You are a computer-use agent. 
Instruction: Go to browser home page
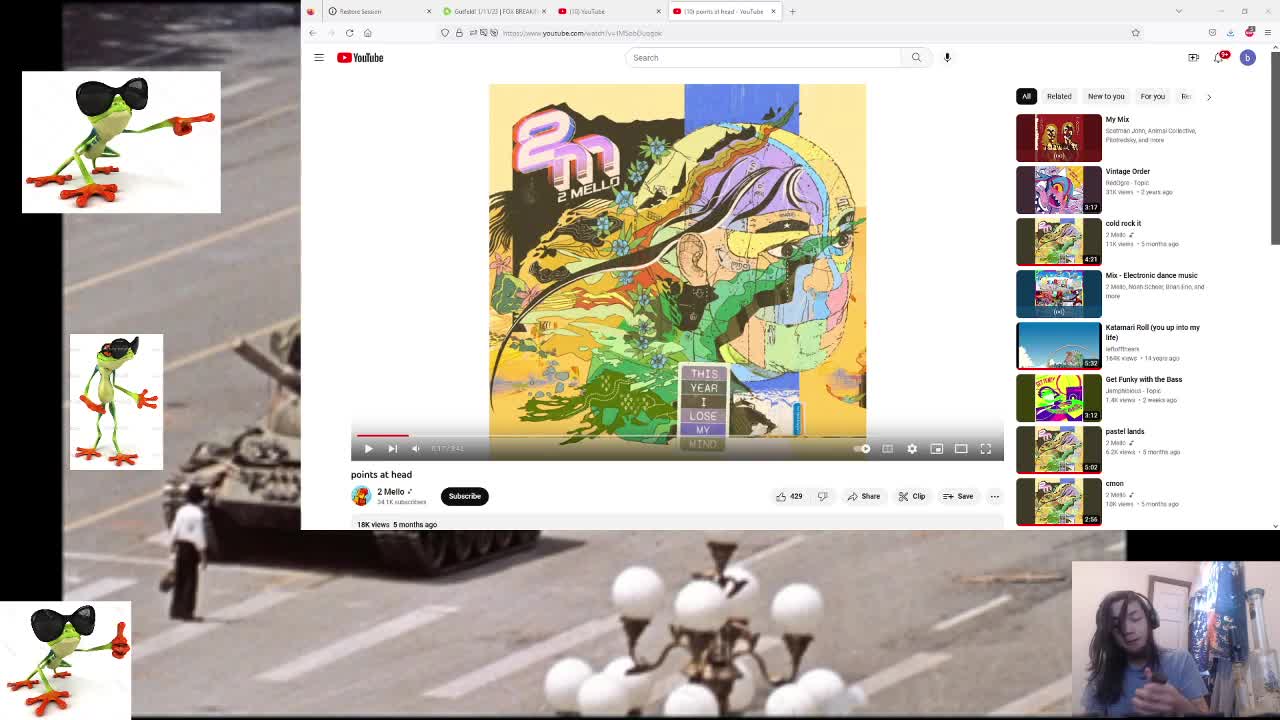click(367, 33)
